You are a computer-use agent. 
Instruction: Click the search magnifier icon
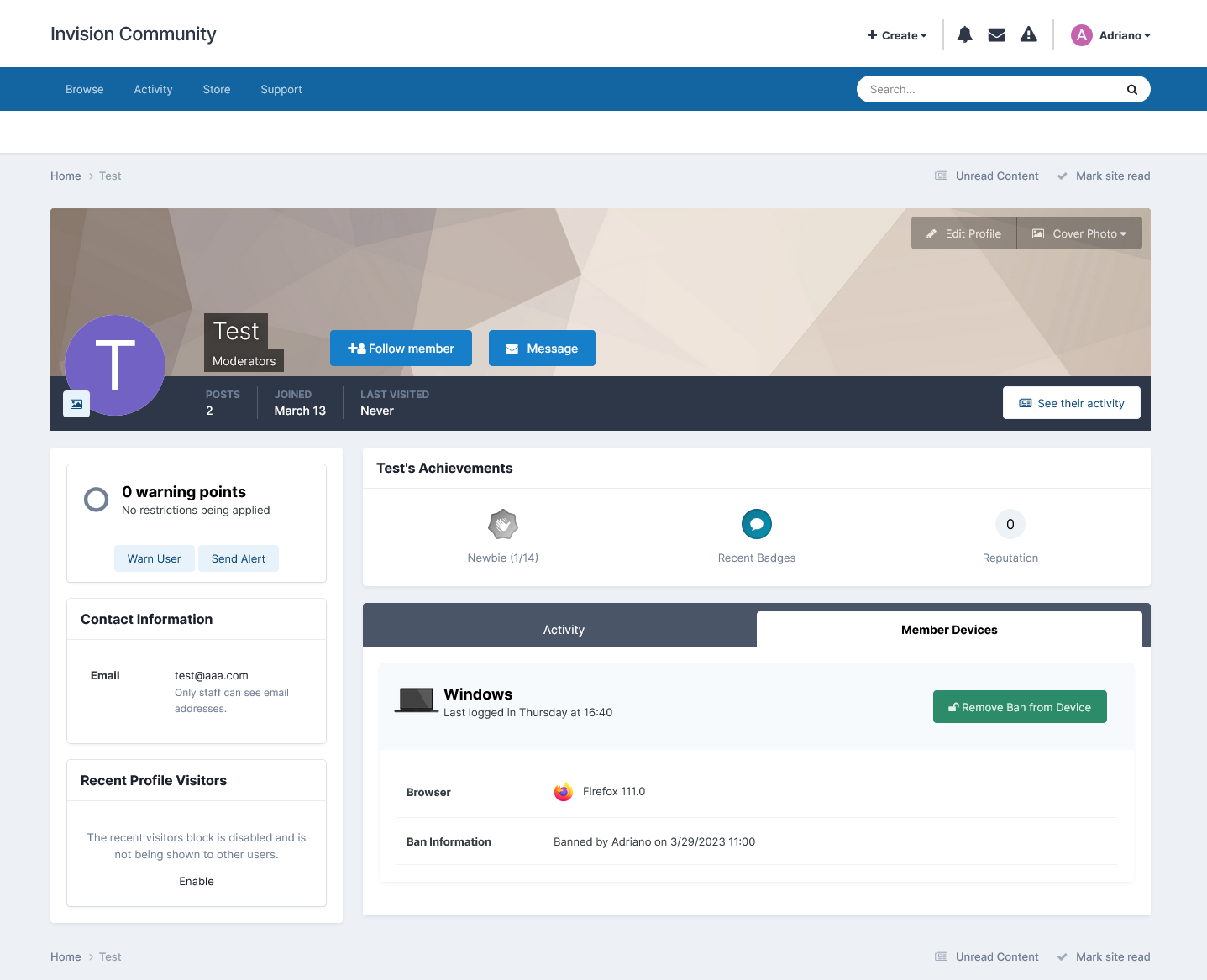[x=1131, y=90]
